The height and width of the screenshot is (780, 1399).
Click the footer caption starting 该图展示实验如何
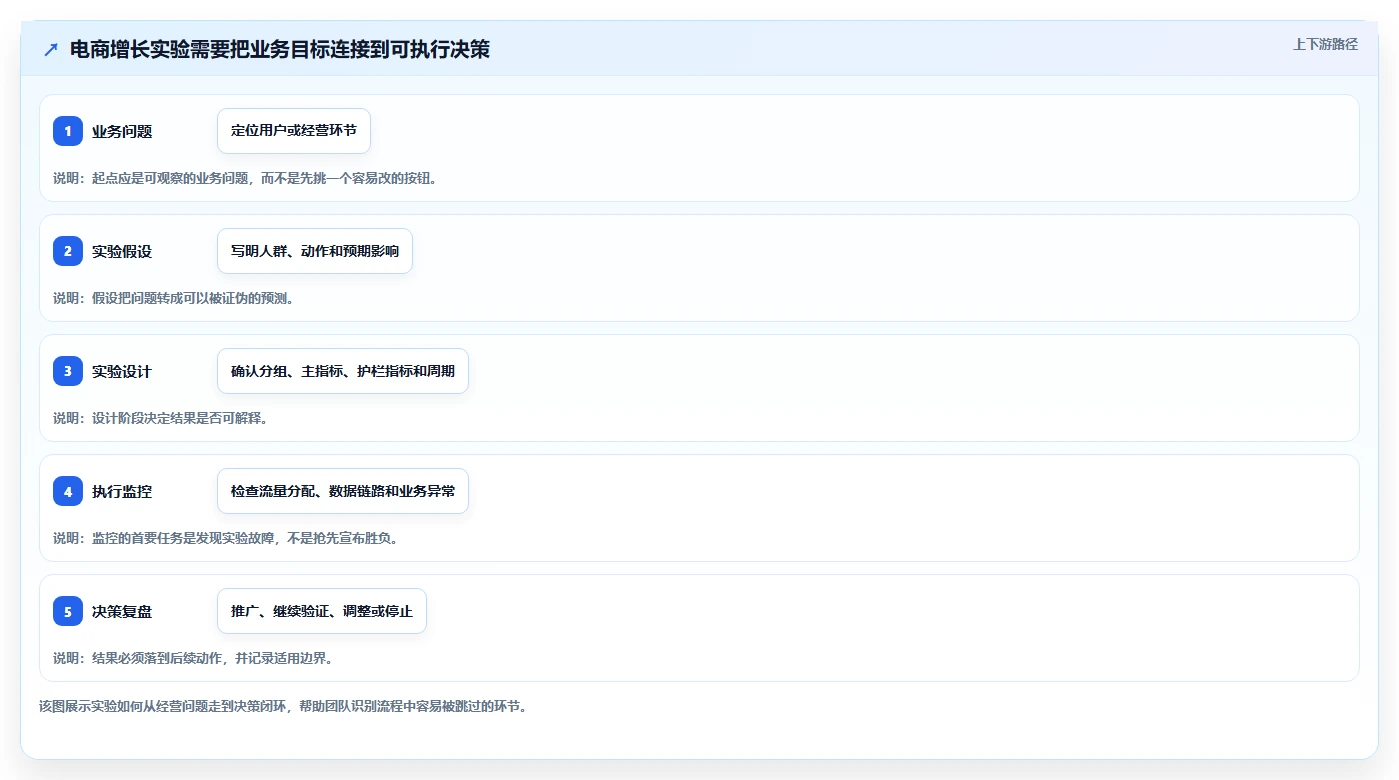283,706
